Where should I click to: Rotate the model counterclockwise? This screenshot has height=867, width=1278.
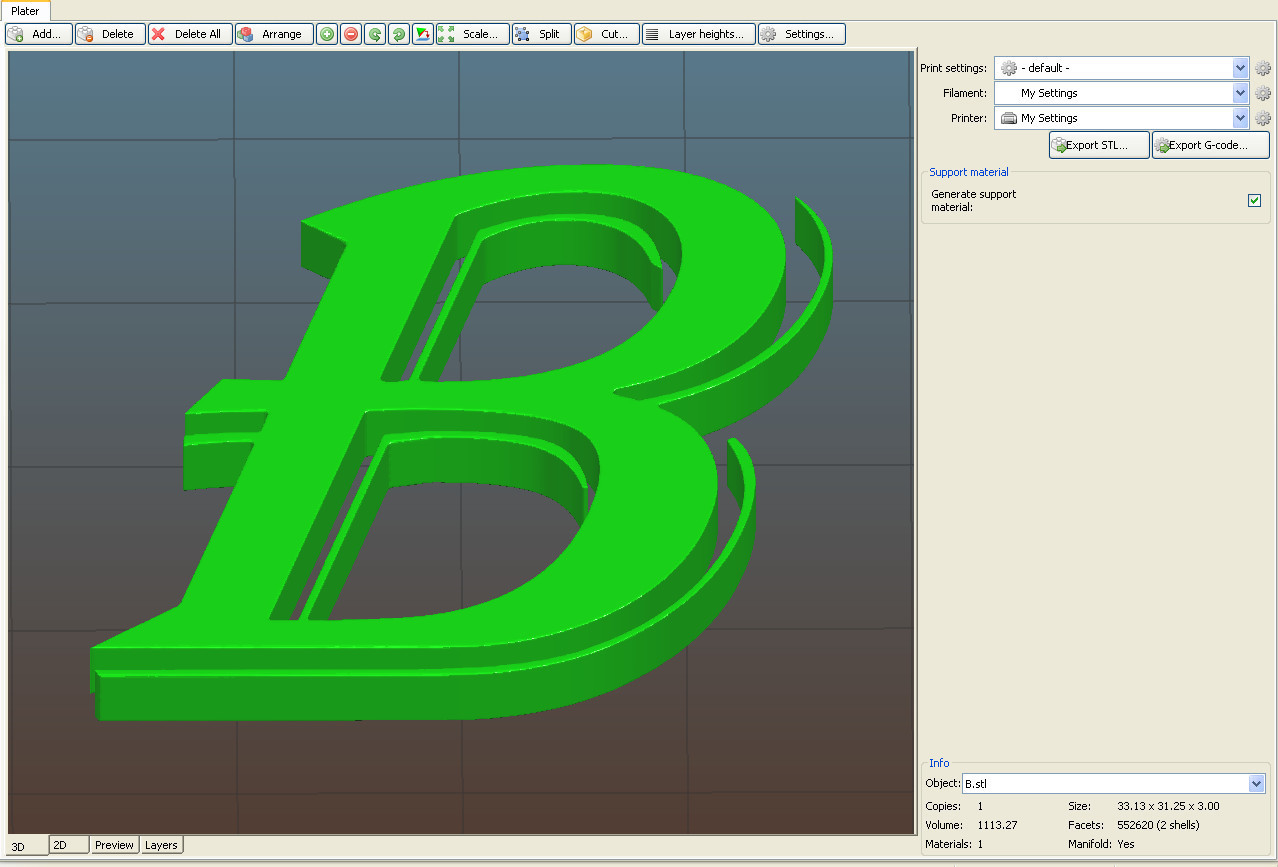(374, 33)
